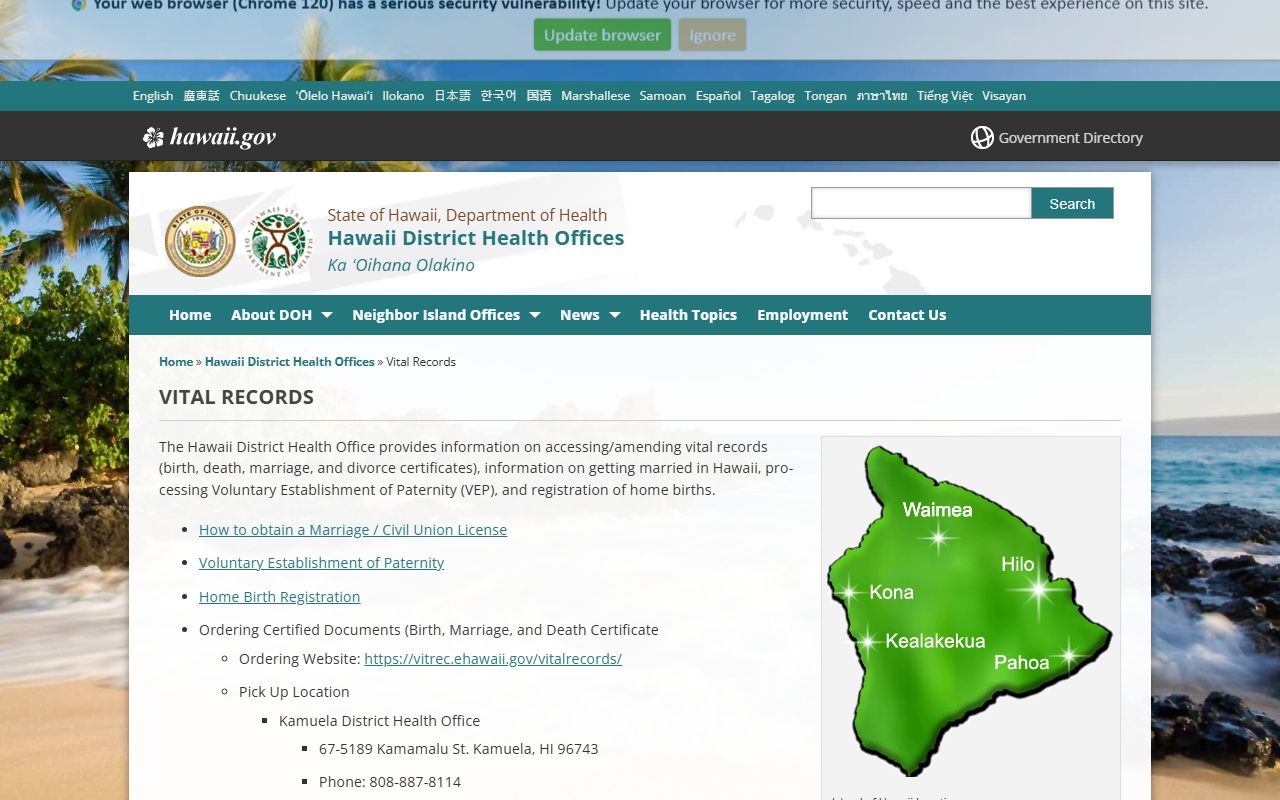Viewport: 1280px width, 800px height.
Task: Open the Home menu item
Action: point(190,315)
